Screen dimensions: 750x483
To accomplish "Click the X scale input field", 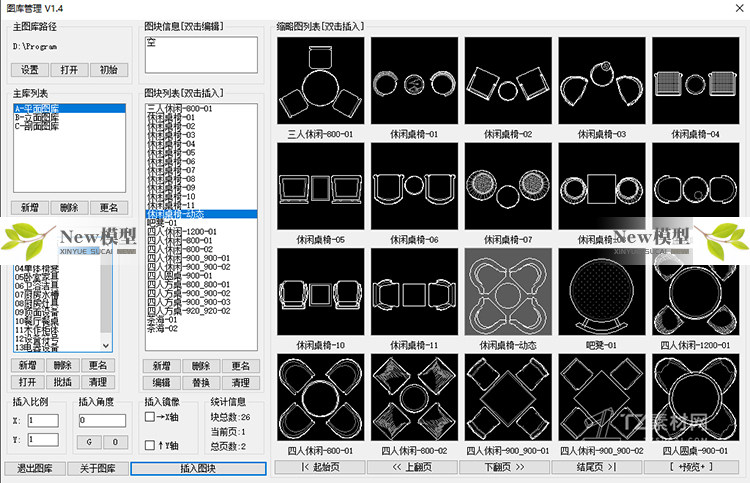I will (43, 420).
